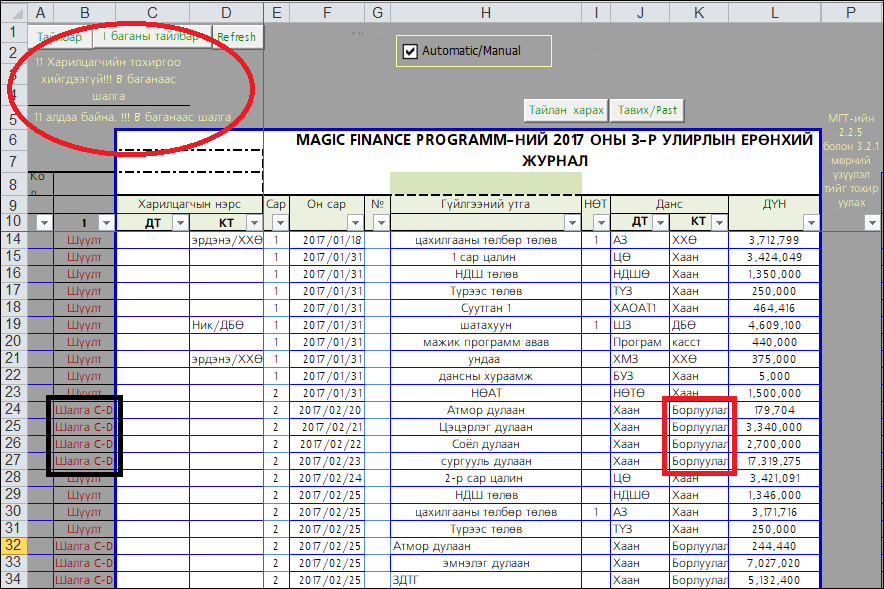884x589 pixels.
Task: Click the Тавих/Past button
Action: pyautogui.click(x=647, y=110)
